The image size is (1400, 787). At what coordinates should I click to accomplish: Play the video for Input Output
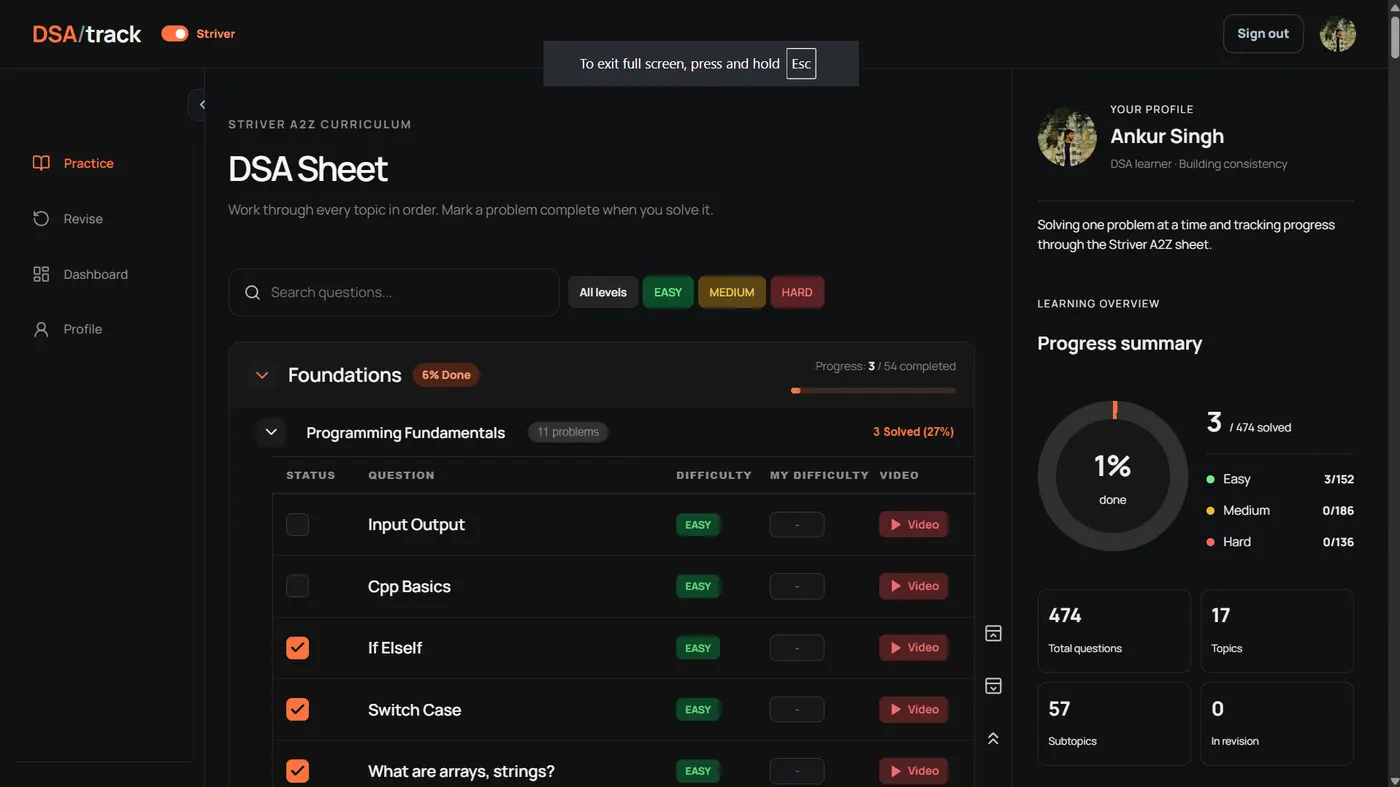[914, 525]
